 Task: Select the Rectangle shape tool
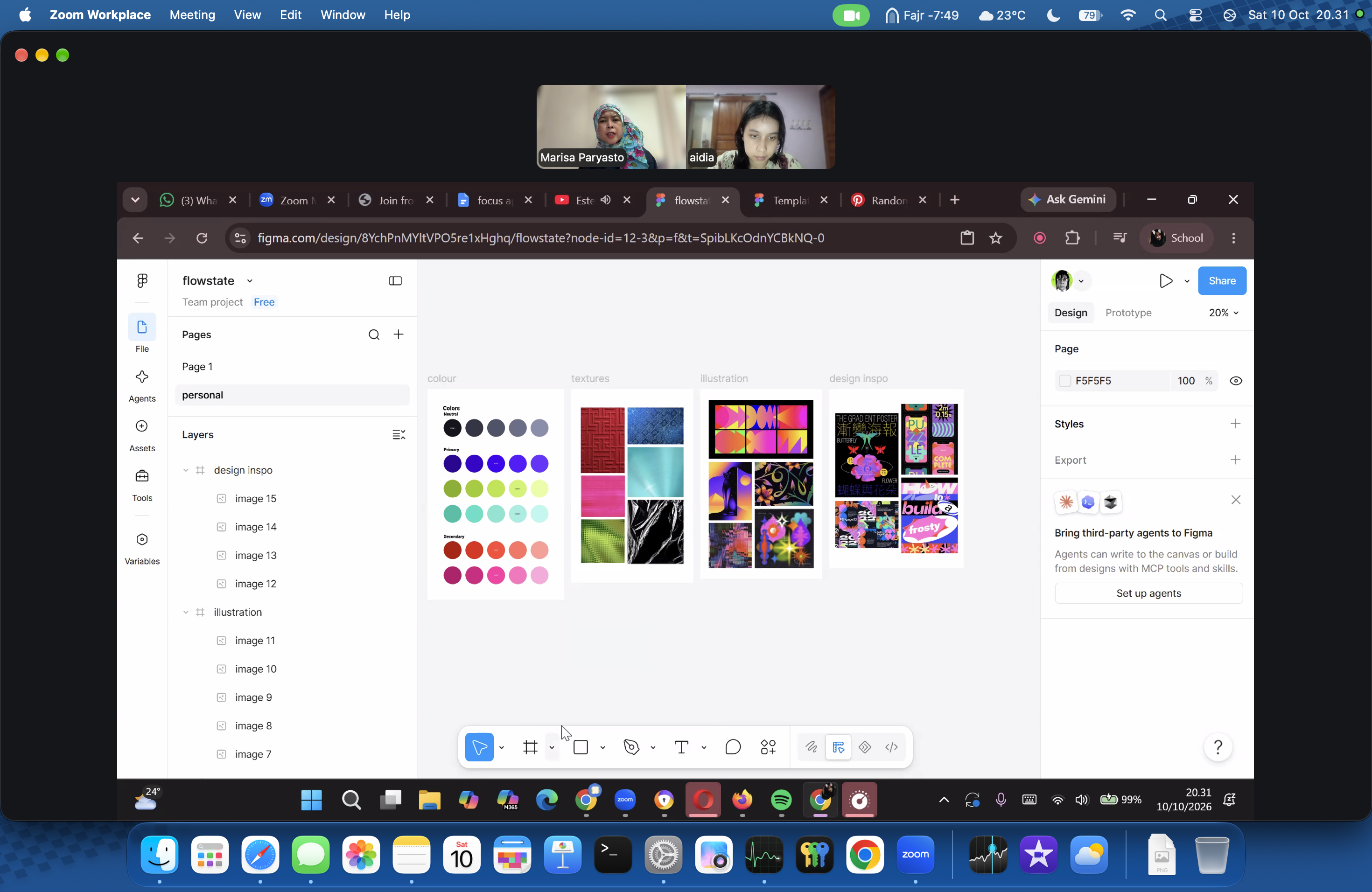coord(581,747)
